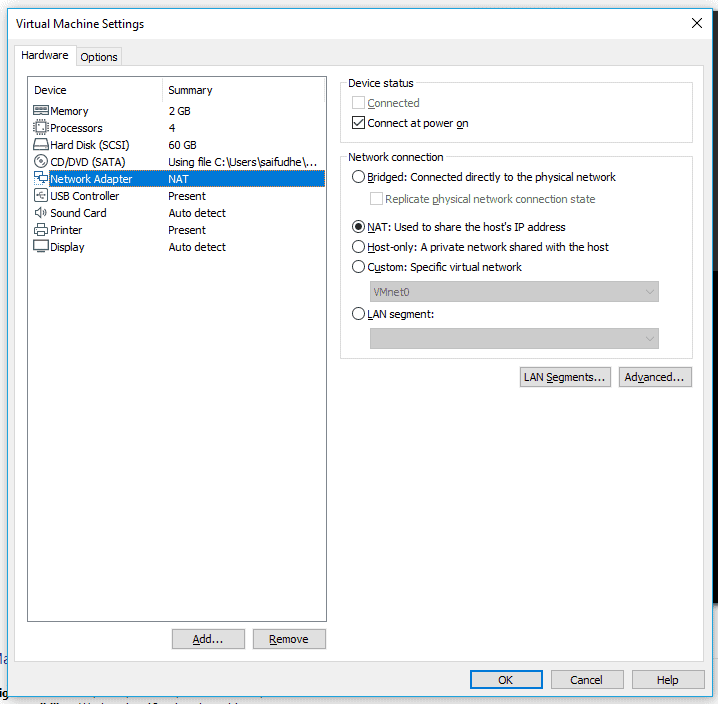Close the Virtual Machine Settings window
Image resolution: width=718 pixels, height=704 pixels.
(696, 23)
